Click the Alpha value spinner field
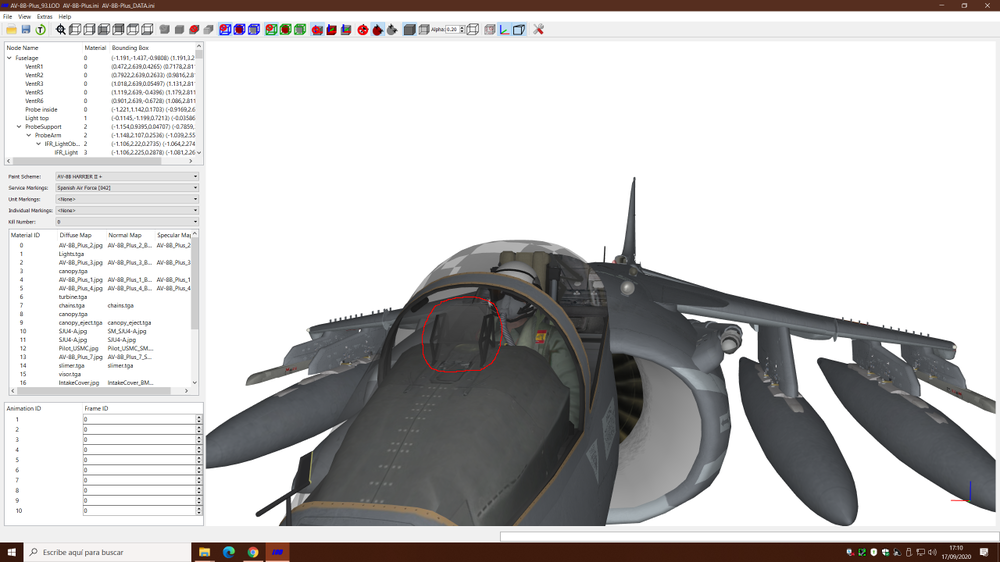 click(452, 29)
